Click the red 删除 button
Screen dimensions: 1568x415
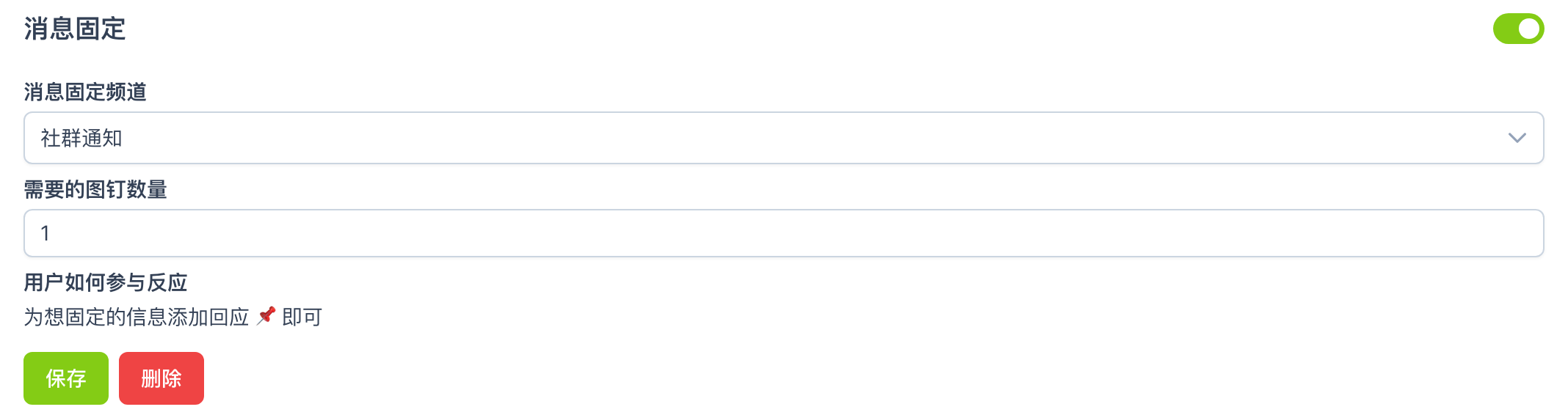pos(161,378)
